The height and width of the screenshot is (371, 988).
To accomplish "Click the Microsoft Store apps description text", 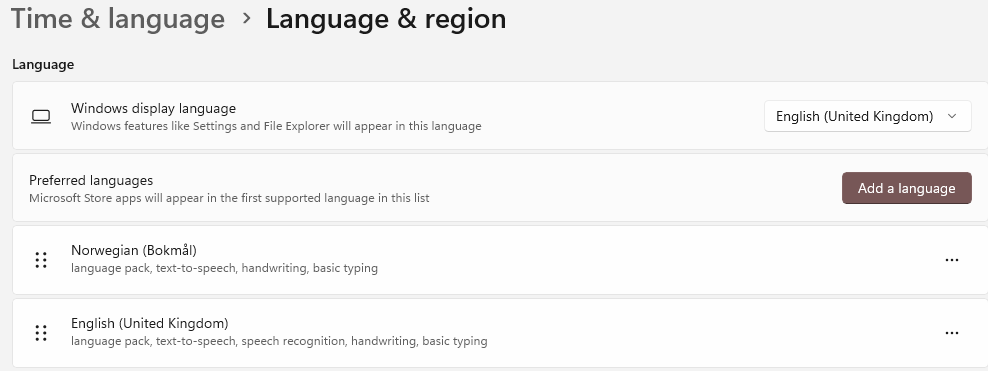I will click(x=229, y=198).
